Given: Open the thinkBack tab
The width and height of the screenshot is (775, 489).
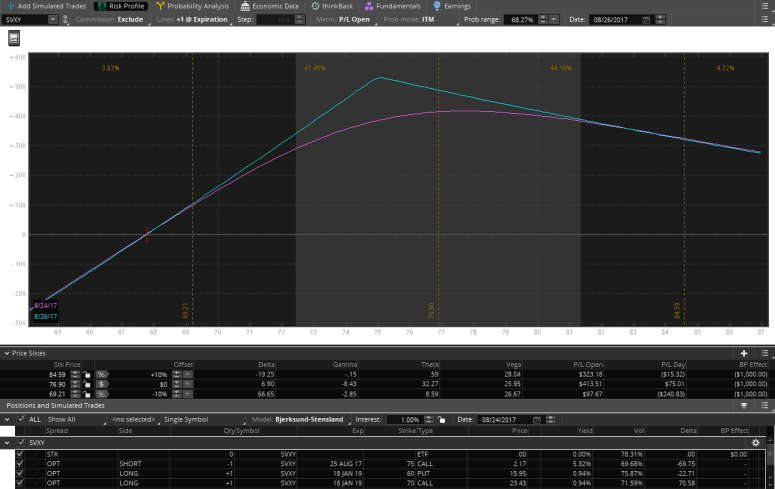Looking at the screenshot, I should coord(329,6).
